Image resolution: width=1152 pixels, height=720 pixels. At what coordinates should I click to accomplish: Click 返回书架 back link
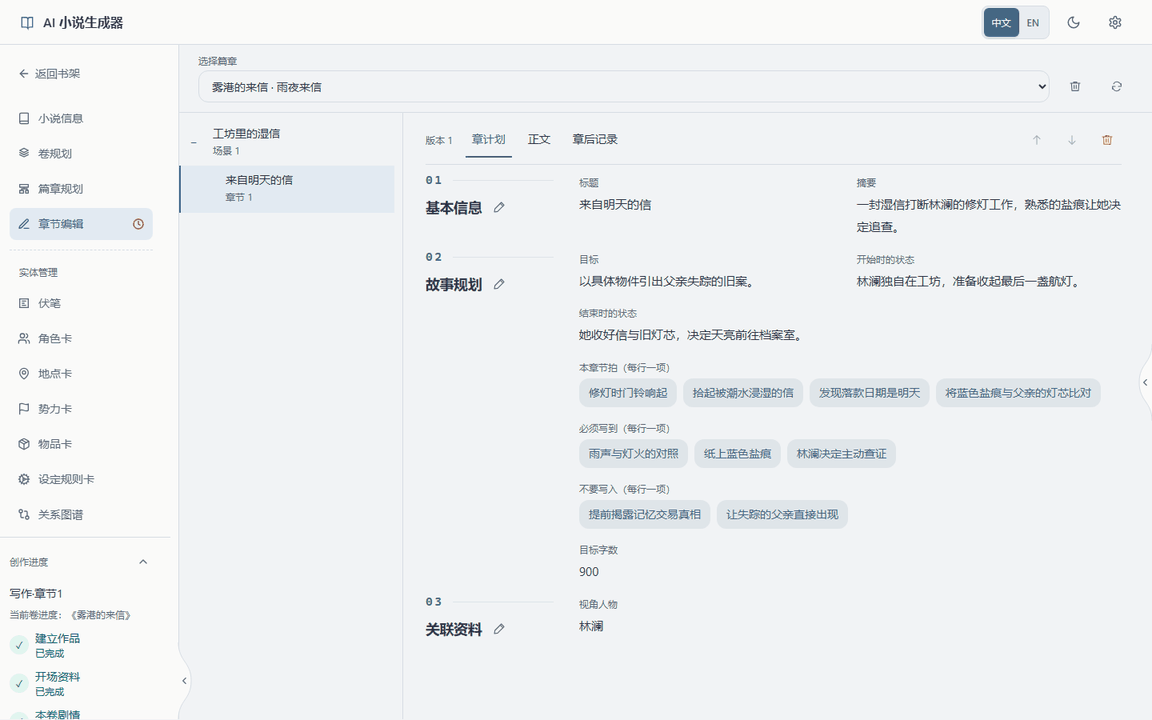pos(49,73)
